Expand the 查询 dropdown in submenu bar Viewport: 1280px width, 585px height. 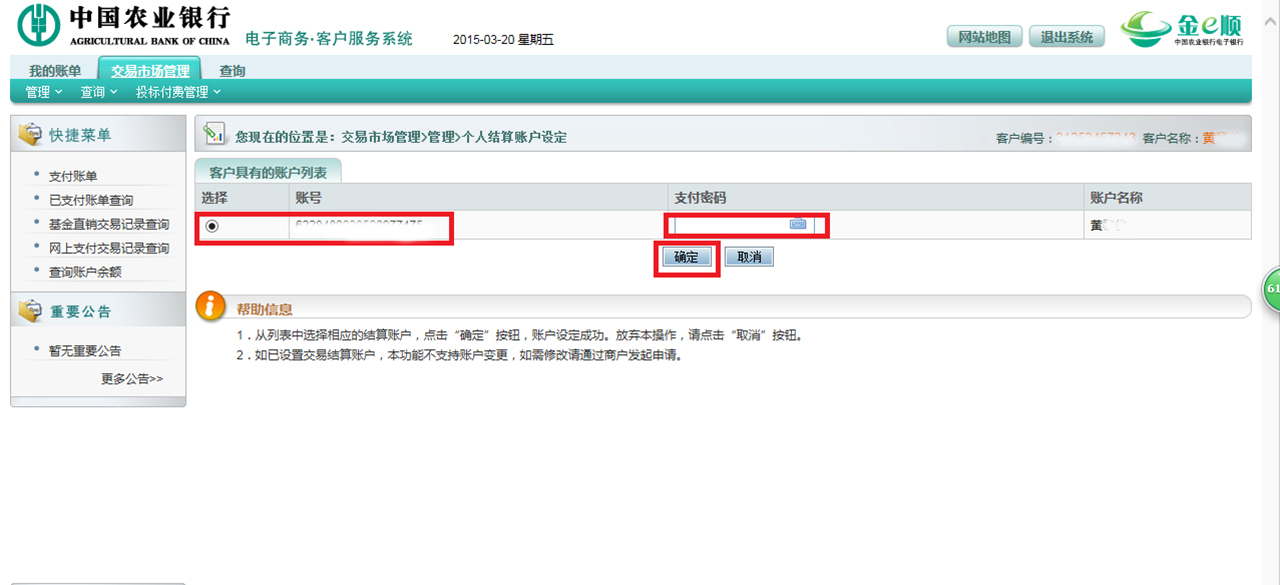(98, 92)
